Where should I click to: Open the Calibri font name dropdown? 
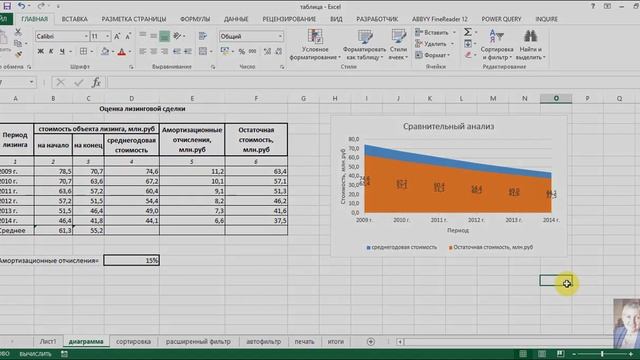tap(86, 36)
